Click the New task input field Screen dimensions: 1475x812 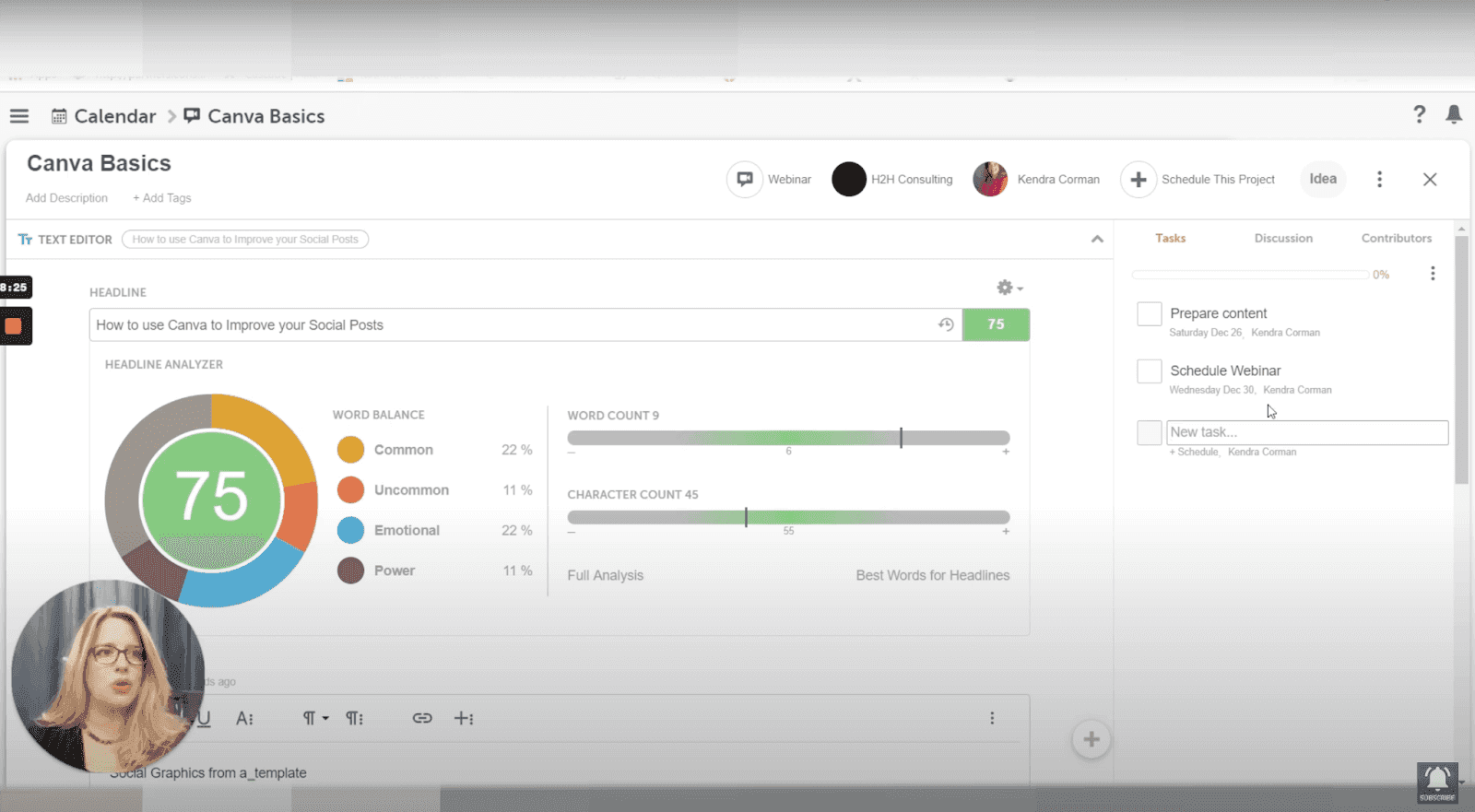point(1307,432)
